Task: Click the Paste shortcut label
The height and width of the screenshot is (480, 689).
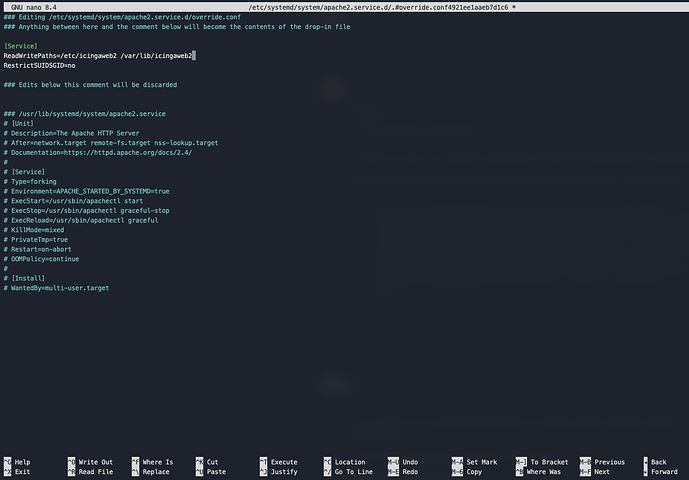Action: [216, 472]
